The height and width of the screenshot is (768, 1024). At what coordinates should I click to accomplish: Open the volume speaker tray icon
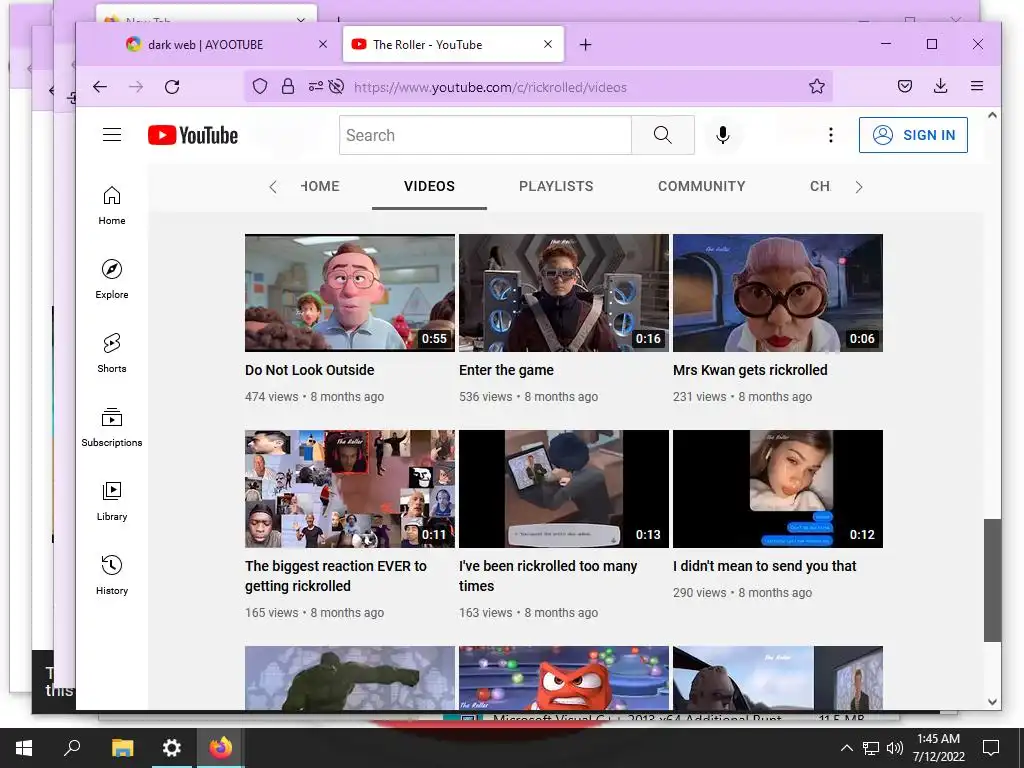click(895, 748)
